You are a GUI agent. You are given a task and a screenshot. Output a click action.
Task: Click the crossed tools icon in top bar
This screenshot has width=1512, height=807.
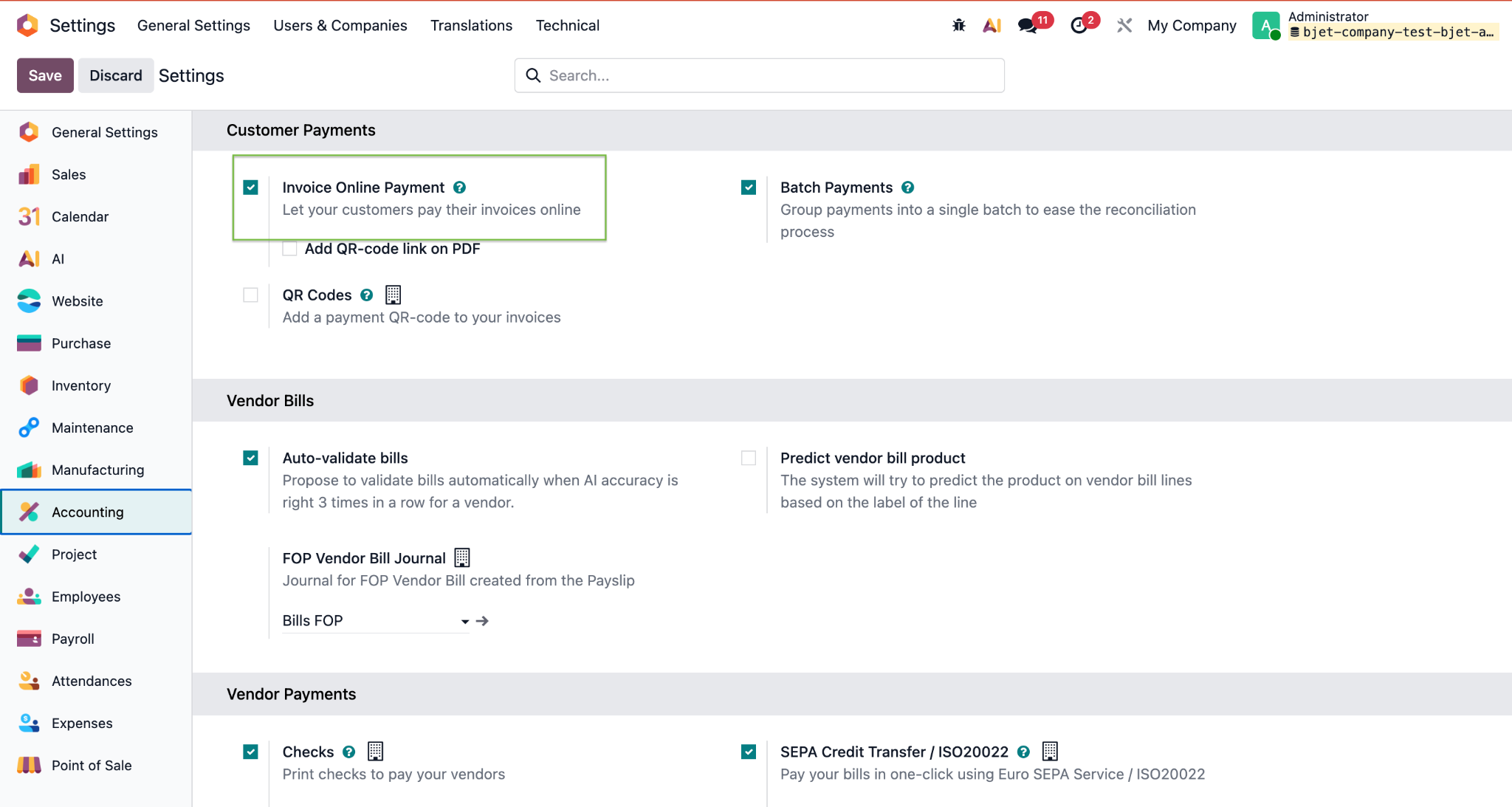(1124, 26)
